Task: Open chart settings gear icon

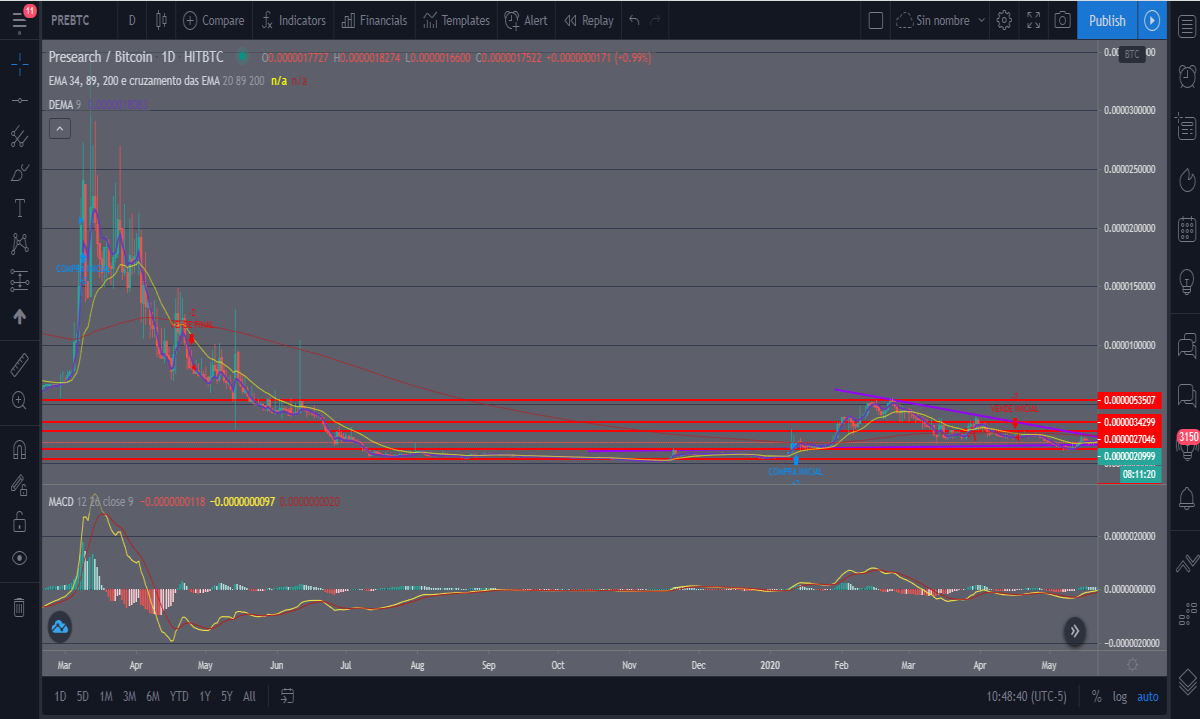Action: pos(1004,20)
